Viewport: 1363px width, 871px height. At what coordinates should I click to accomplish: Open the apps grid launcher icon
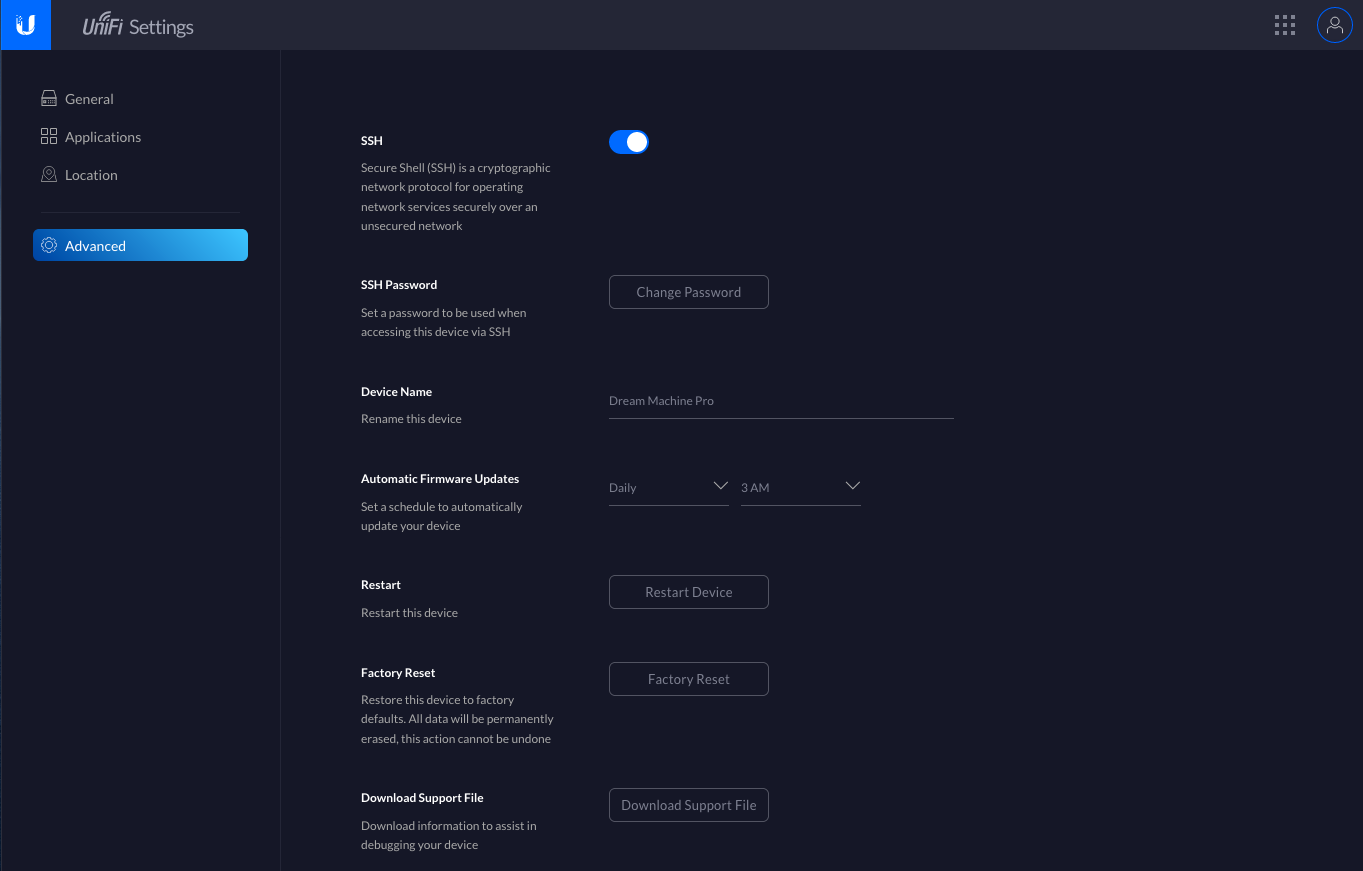[1285, 26]
